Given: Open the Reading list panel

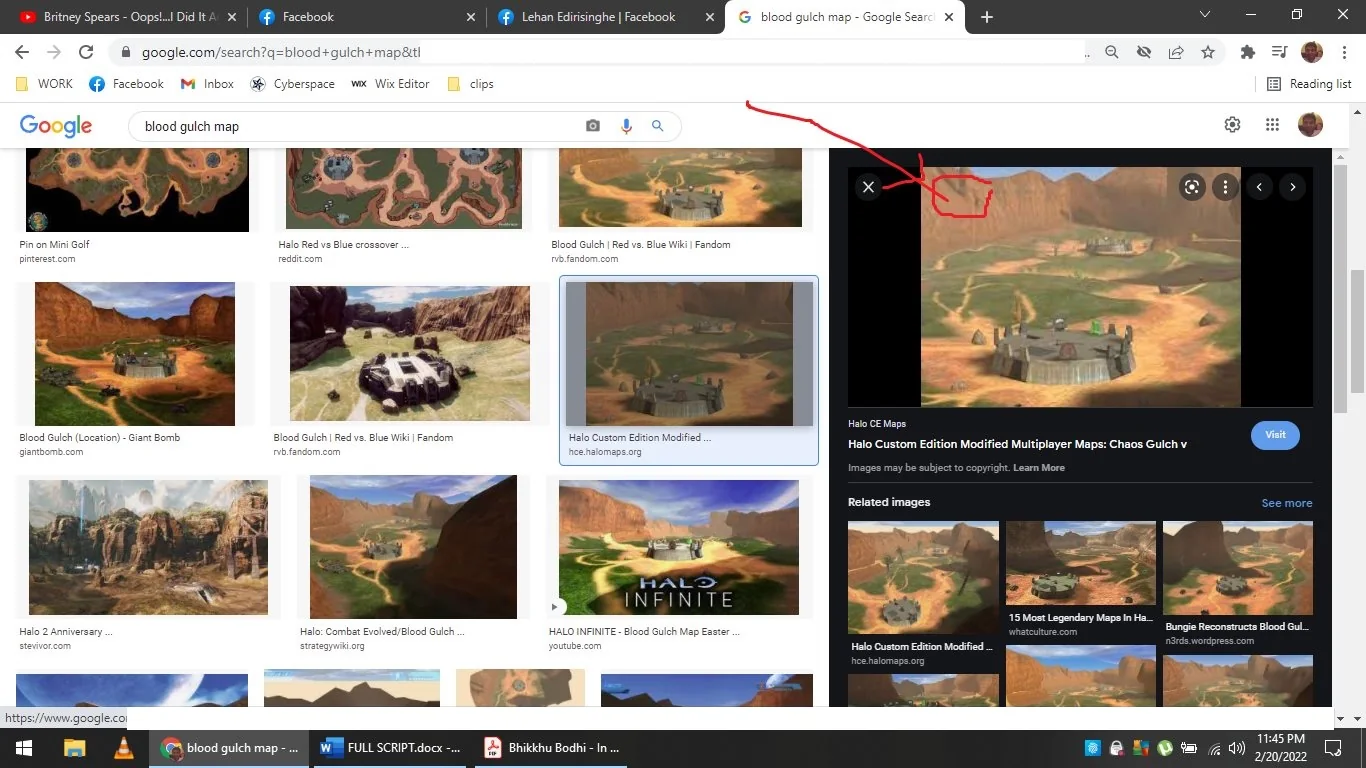Looking at the screenshot, I should (1309, 84).
